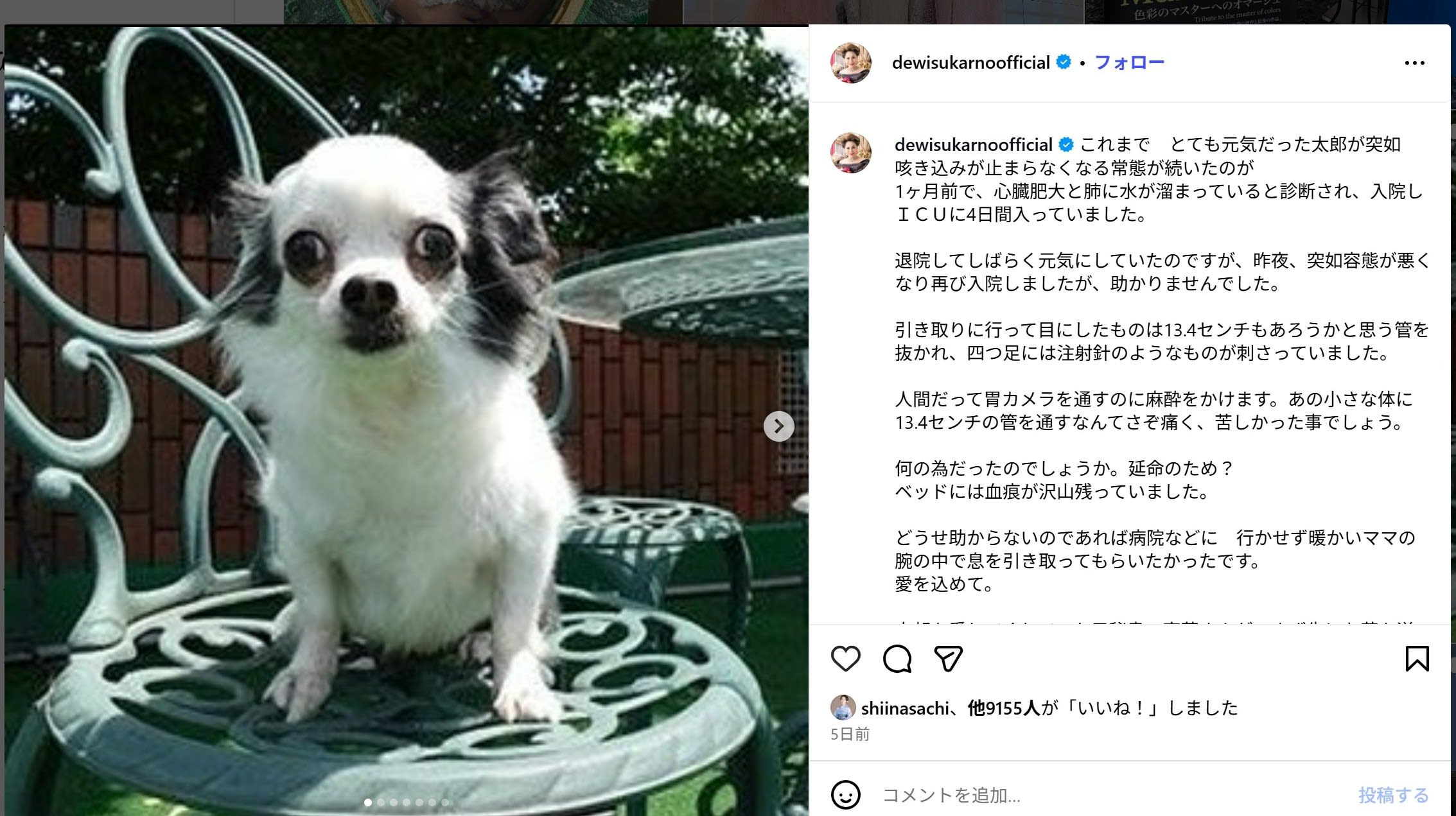This screenshot has height=816, width=1456.
Task: Click the フォロー follow button
Action: (1129, 62)
